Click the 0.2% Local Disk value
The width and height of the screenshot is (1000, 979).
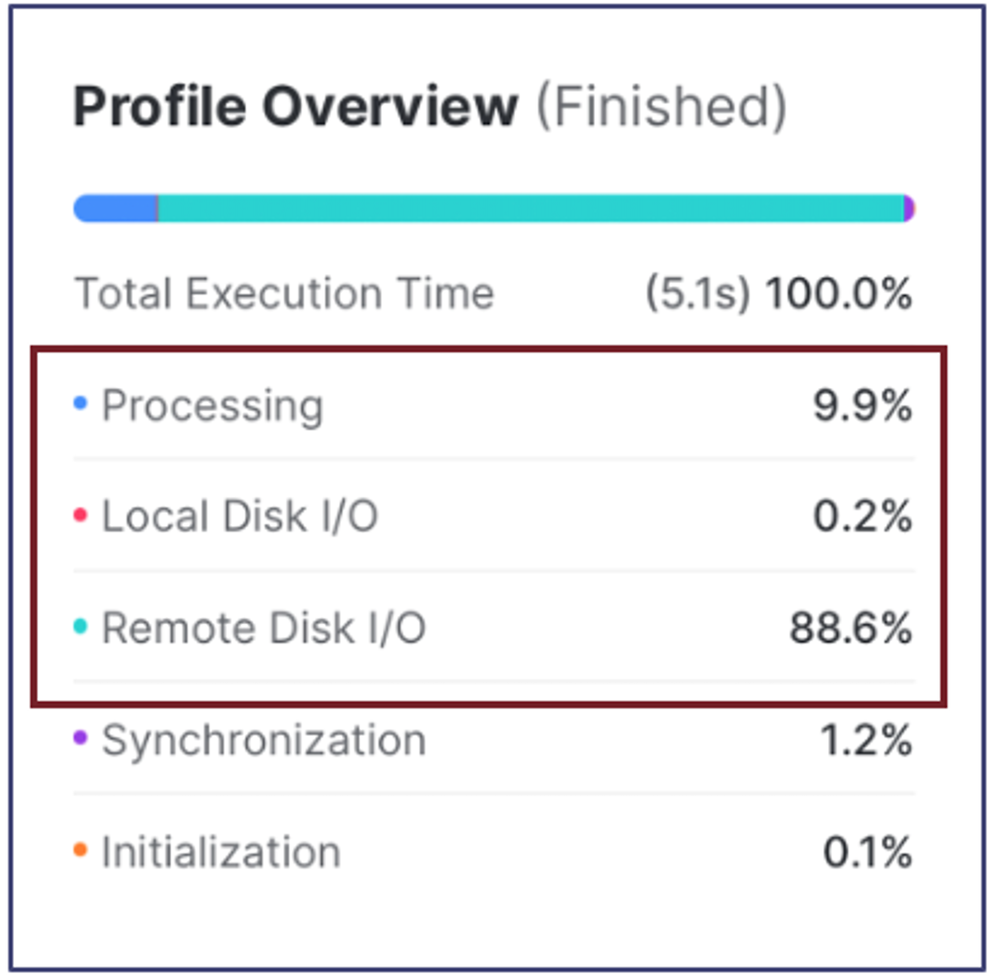click(863, 516)
